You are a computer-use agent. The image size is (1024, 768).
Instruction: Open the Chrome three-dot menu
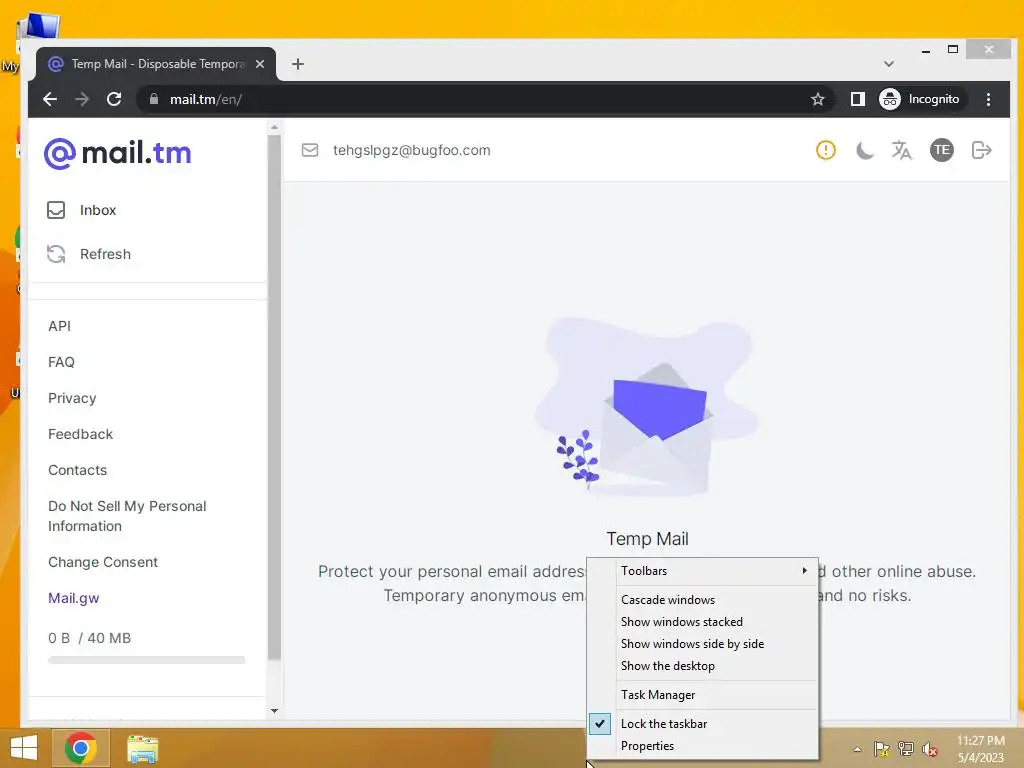[x=988, y=99]
